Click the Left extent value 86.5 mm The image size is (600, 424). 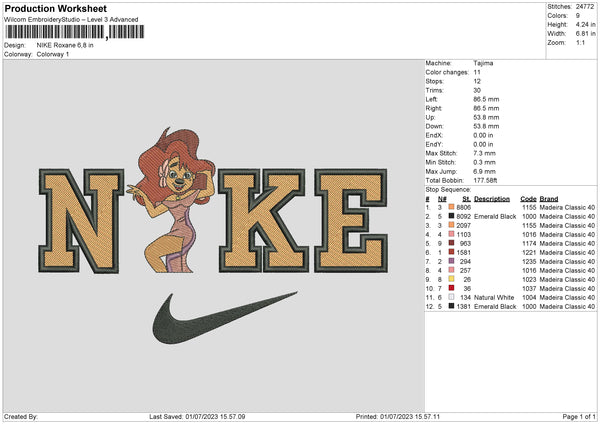tap(486, 99)
